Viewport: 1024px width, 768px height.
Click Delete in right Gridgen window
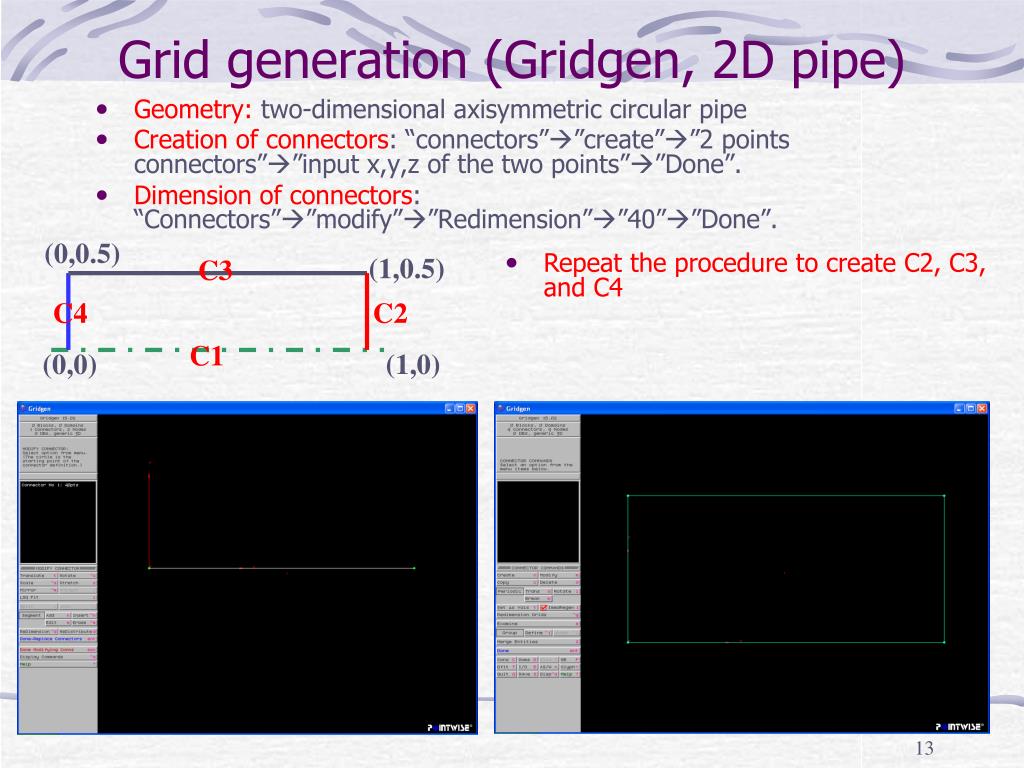(559, 583)
